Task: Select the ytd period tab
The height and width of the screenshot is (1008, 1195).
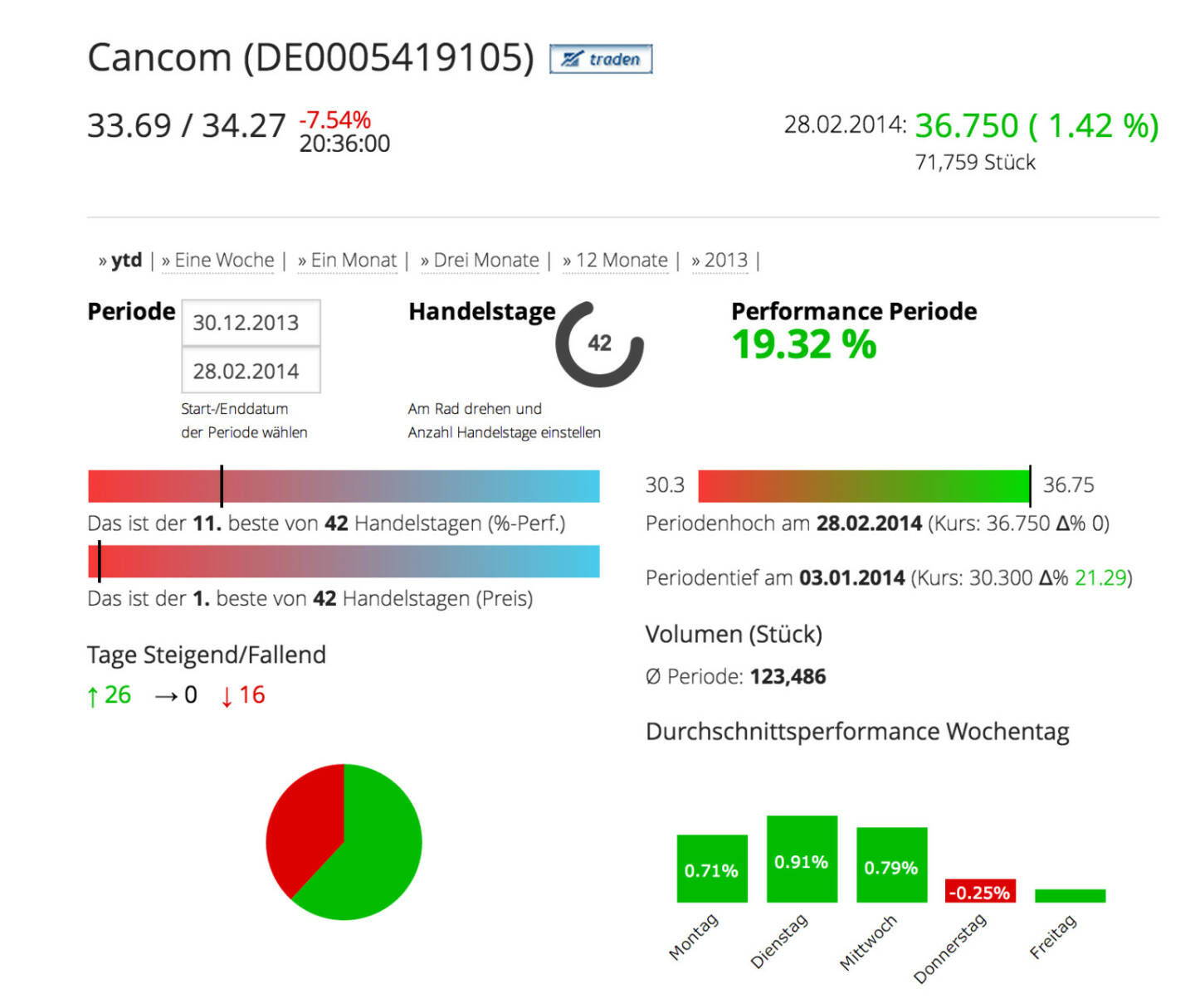Action: pyautogui.click(x=125, y=261)
